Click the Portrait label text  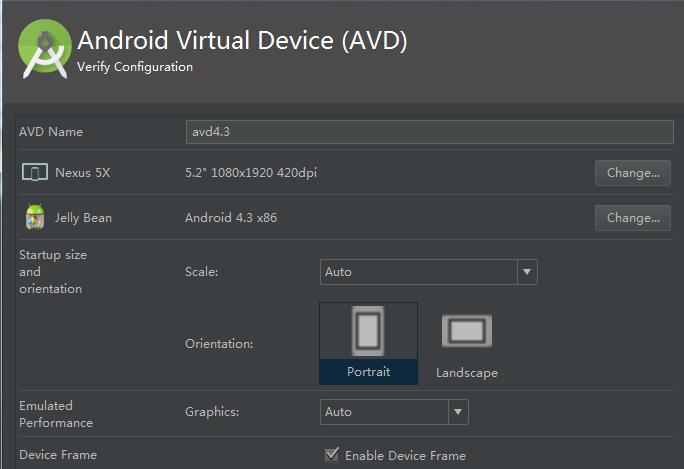pyautogui.click(x=368, y=372)
